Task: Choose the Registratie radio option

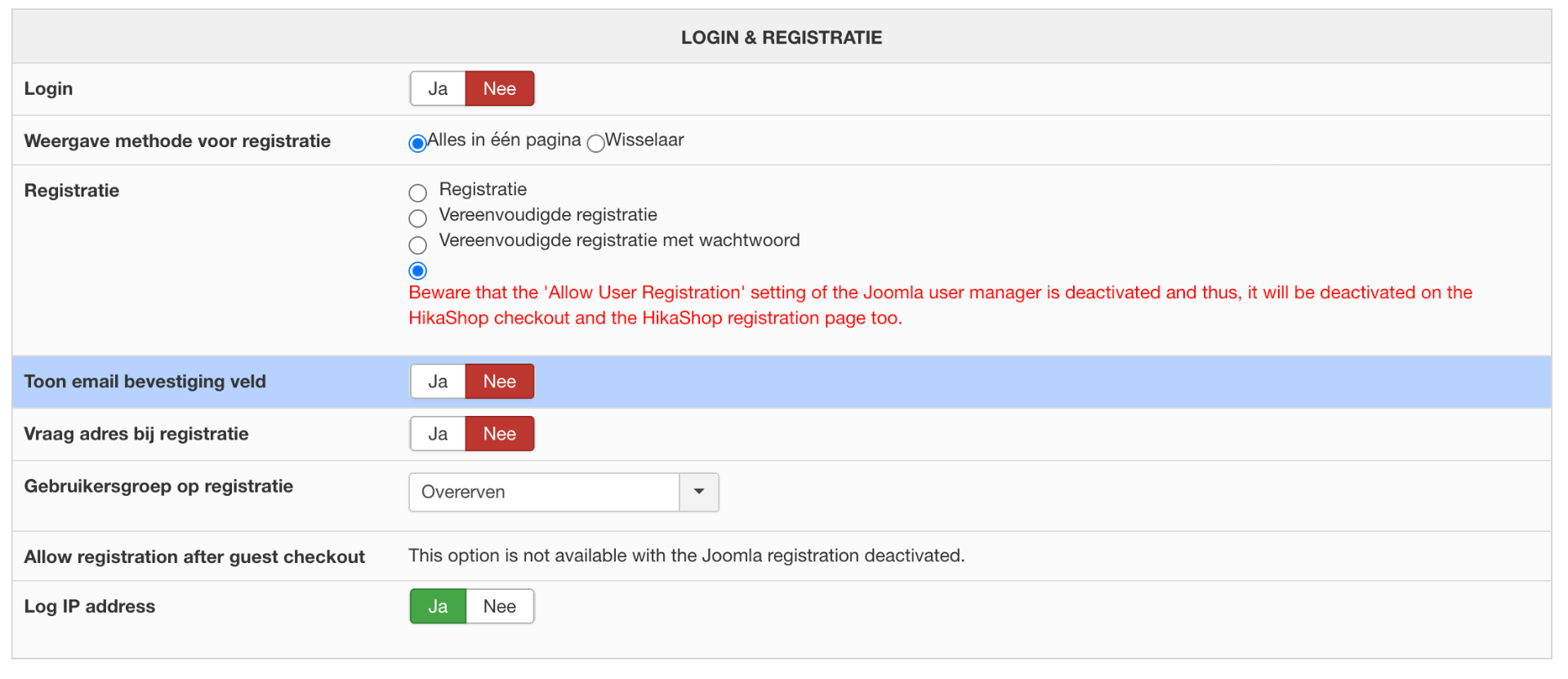Action: point(417,193)
